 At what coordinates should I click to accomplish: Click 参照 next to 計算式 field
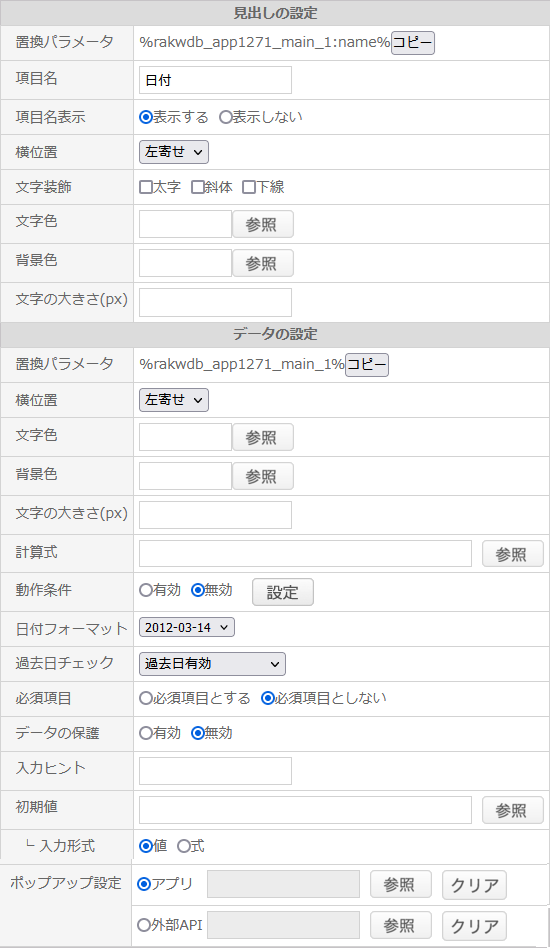[512, 554]
